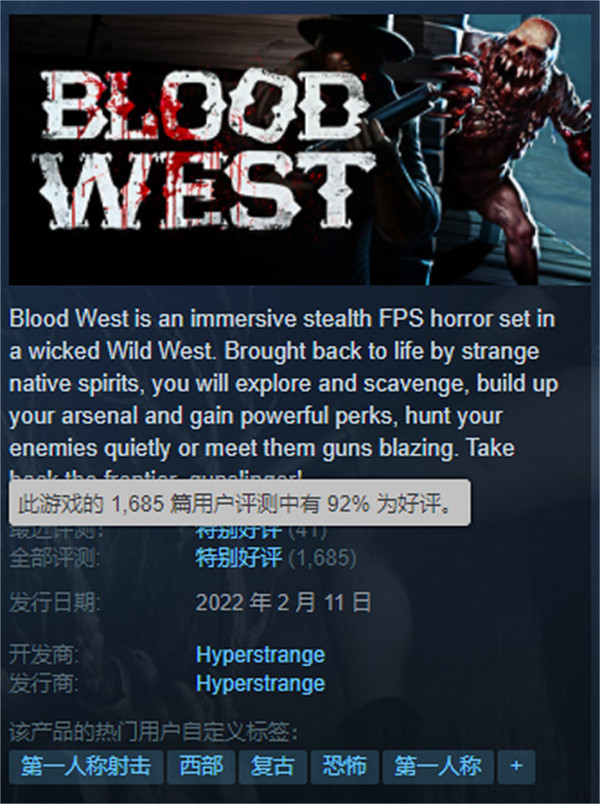
Task: Select the 第一人称 tag
Action: point(438,766)
